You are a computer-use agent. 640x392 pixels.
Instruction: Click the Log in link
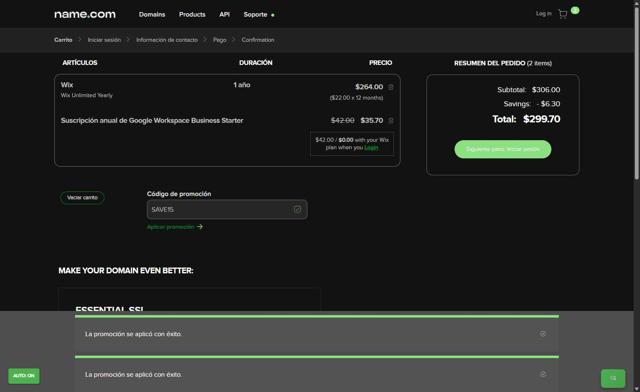coord(544,13)
